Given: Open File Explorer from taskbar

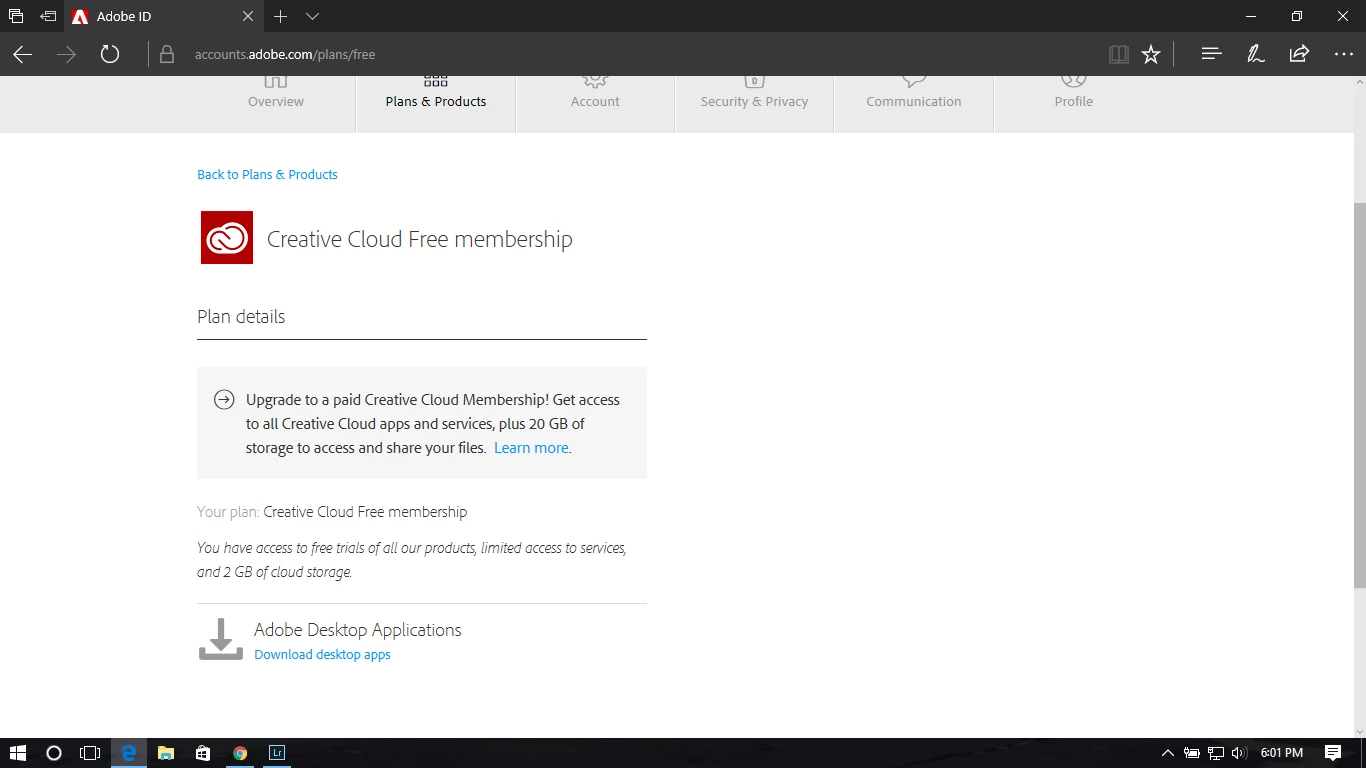Looking at the screenshot, I should 166,753.
